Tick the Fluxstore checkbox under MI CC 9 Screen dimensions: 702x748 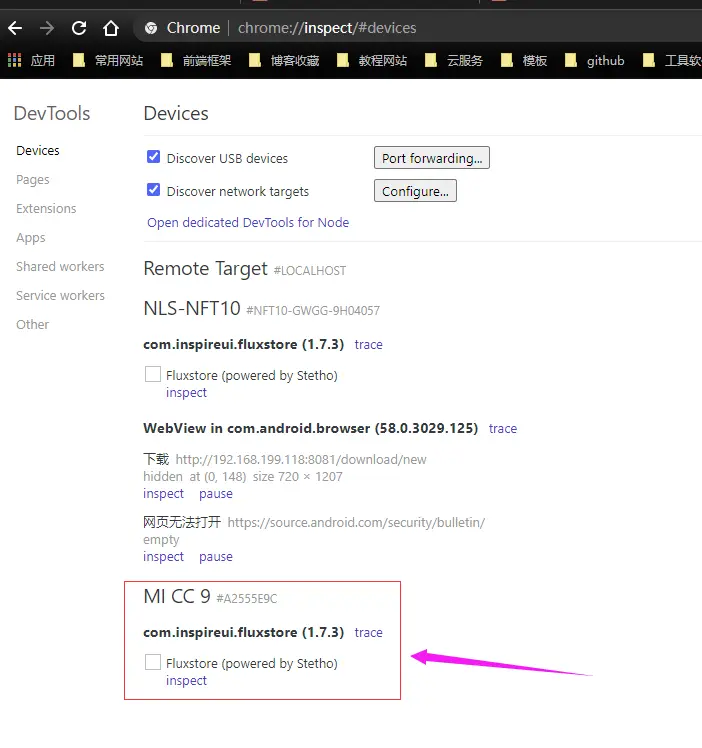(153, 662)
